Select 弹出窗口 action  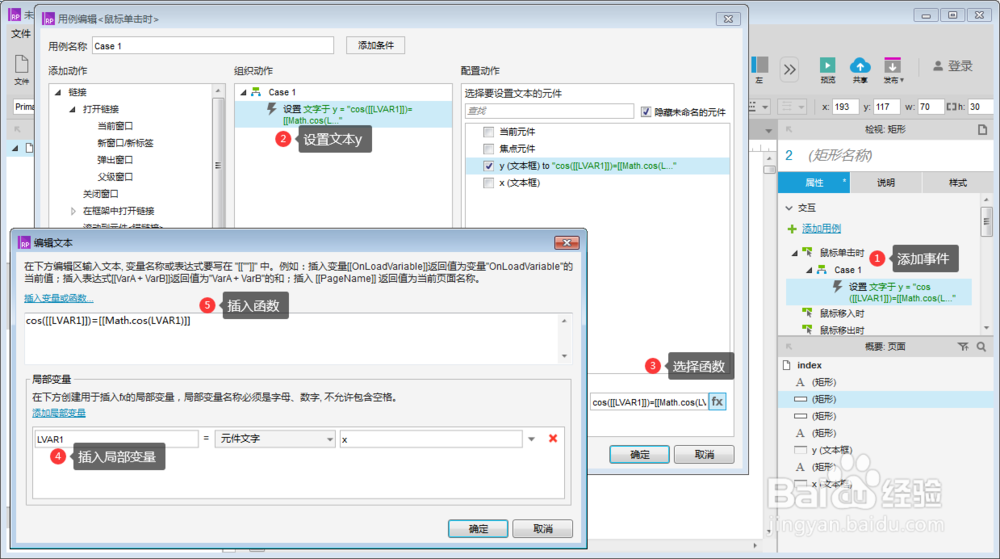(115, 160)
